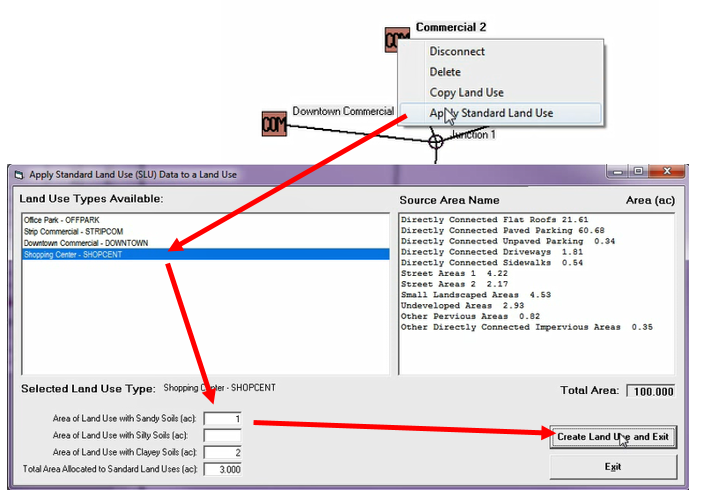The width and height of the screenshot is (701, 498).
Task: Click the Downtown Commercial COM node icon
Action: click(x=274, y=124)
